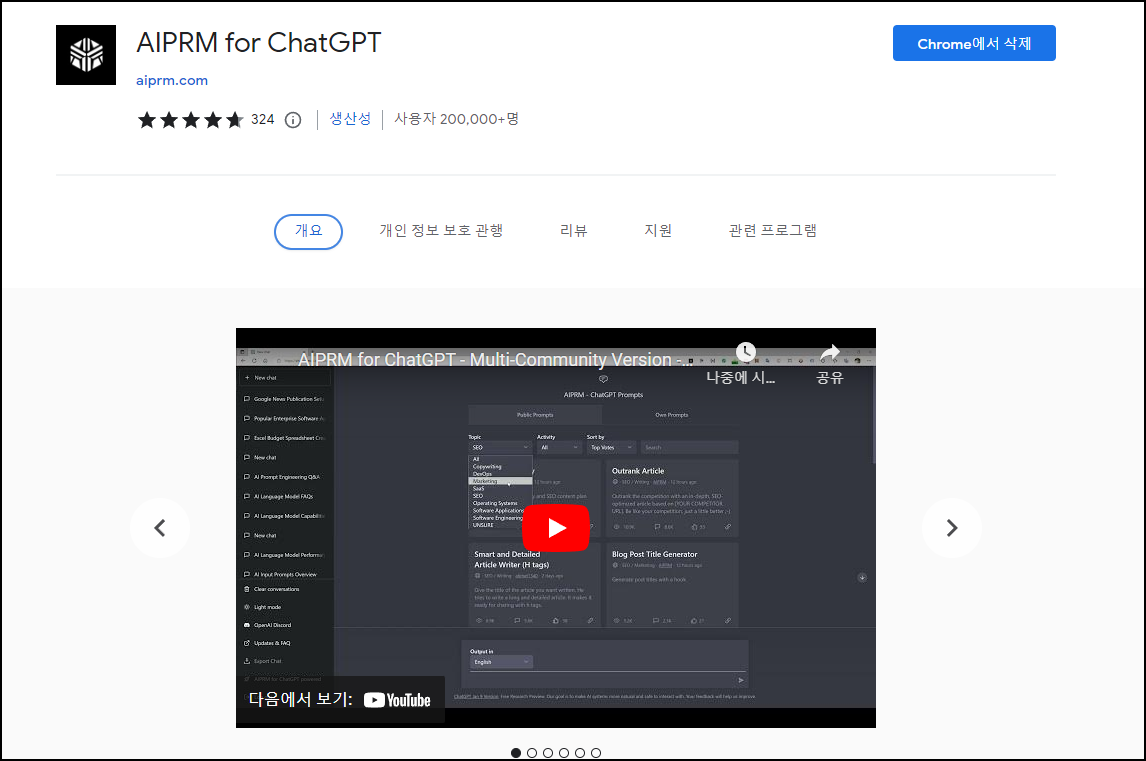The image size is (1146, 761).
Task: Open the YouTube logo in the video overlay
Action: tap(397, 700)
